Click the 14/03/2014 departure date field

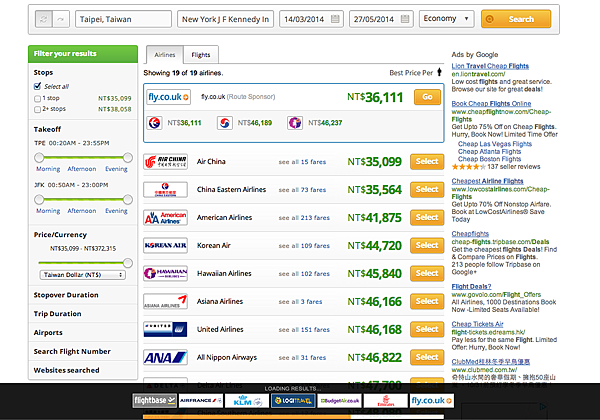coord(311,19)
